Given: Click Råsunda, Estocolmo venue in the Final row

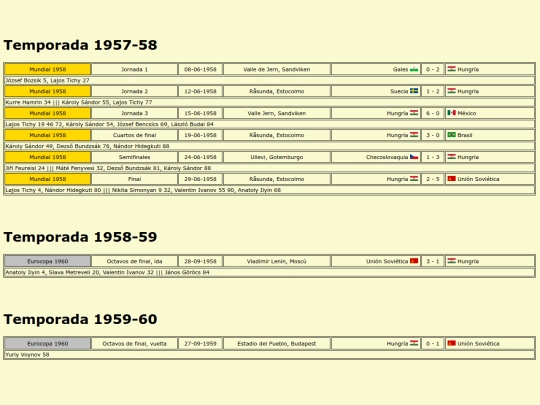Looking at the screenshot, I should [x=277, y=179].
